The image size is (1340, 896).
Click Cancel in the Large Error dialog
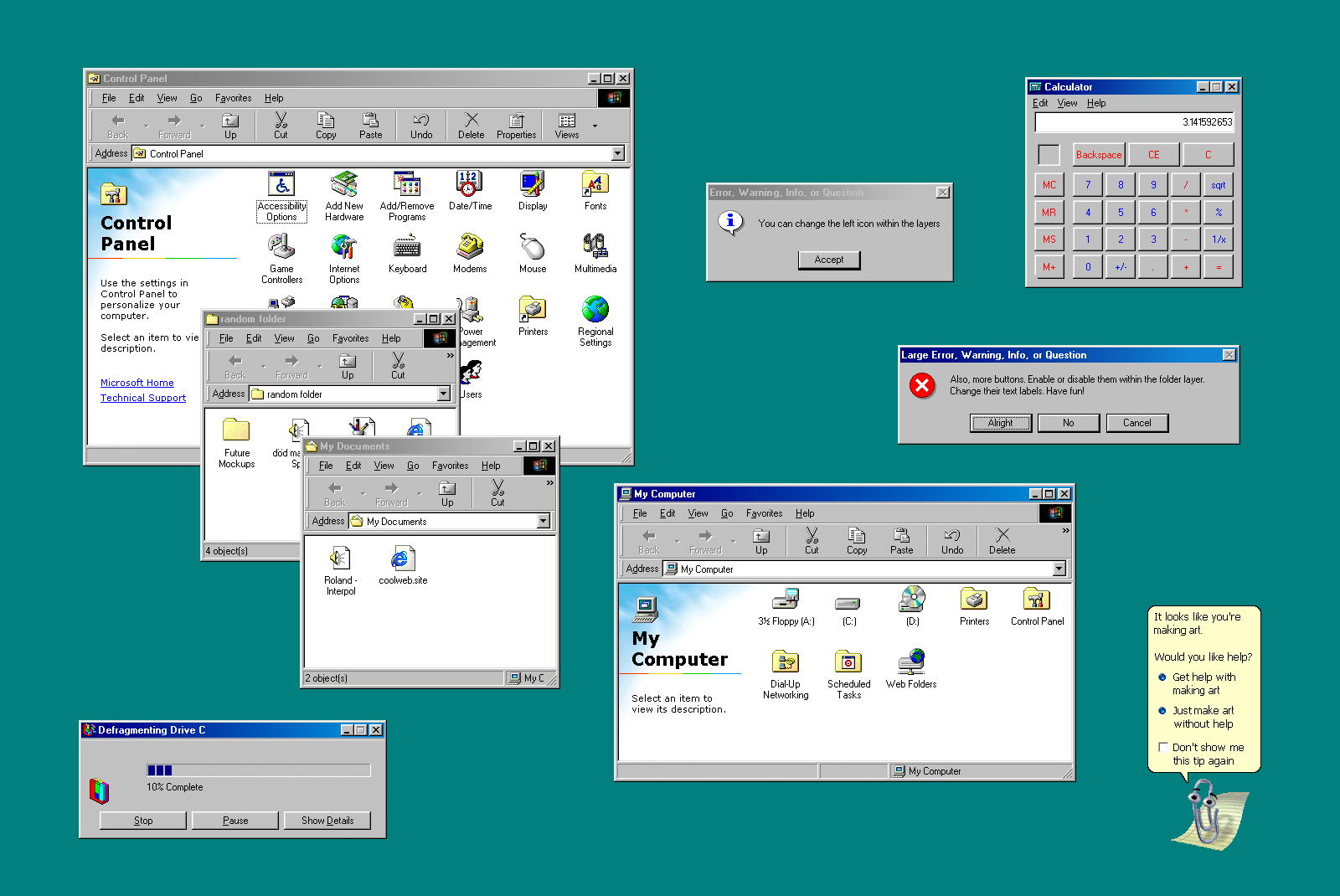pyautogui.click(x=1136, y=423)
